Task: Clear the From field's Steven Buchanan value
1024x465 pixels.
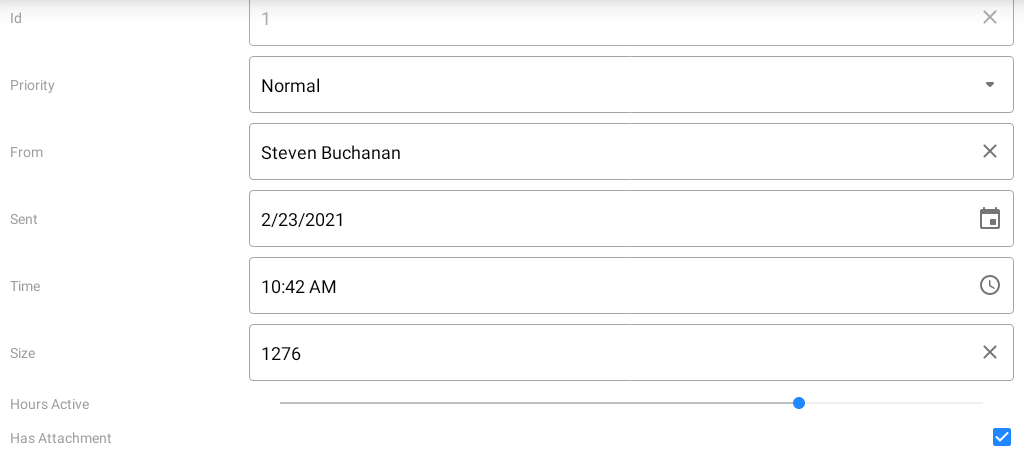Action: coord(990,151)
